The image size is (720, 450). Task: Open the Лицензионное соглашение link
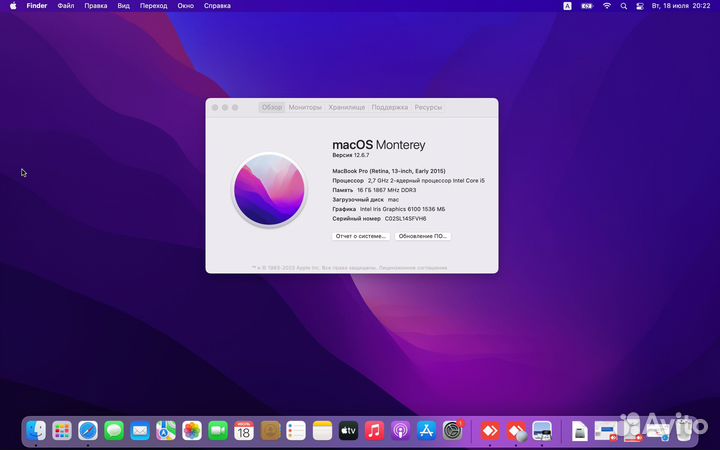[x=413, y=268]
